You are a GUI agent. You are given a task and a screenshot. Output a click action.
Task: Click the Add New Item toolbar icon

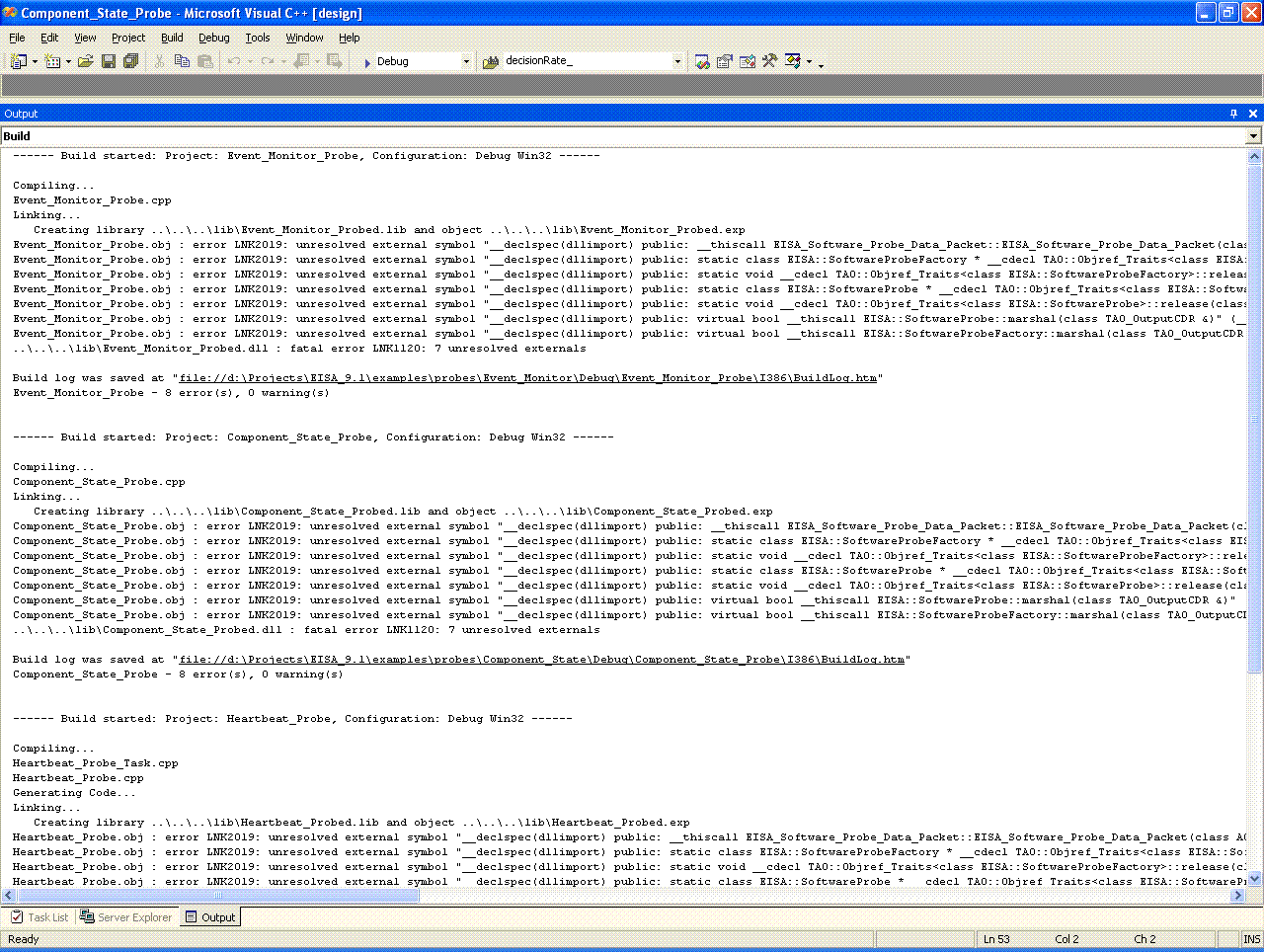(x=52, y=61)
